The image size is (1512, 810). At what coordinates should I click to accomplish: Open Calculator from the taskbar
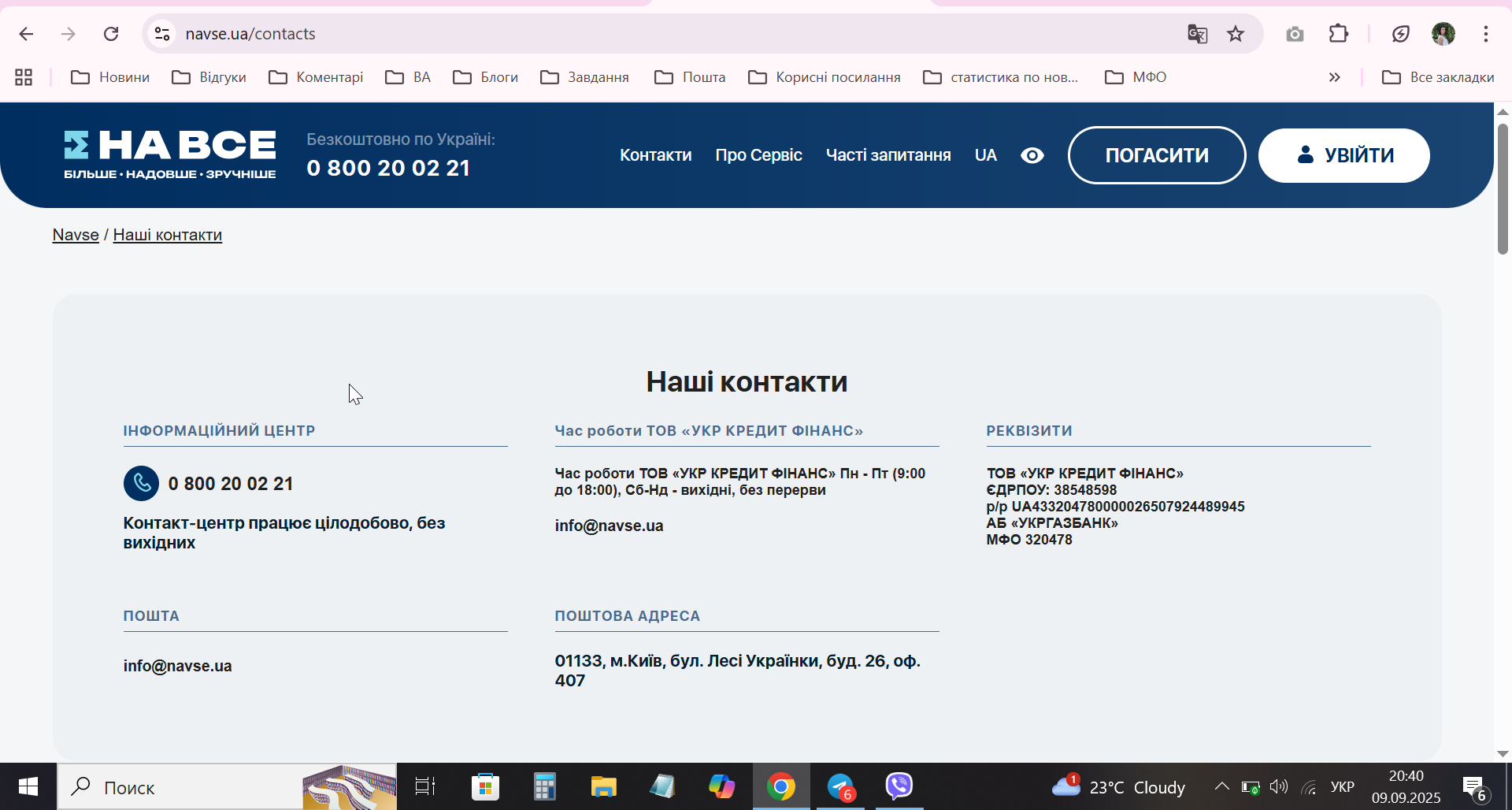click(x=544, y=786)
